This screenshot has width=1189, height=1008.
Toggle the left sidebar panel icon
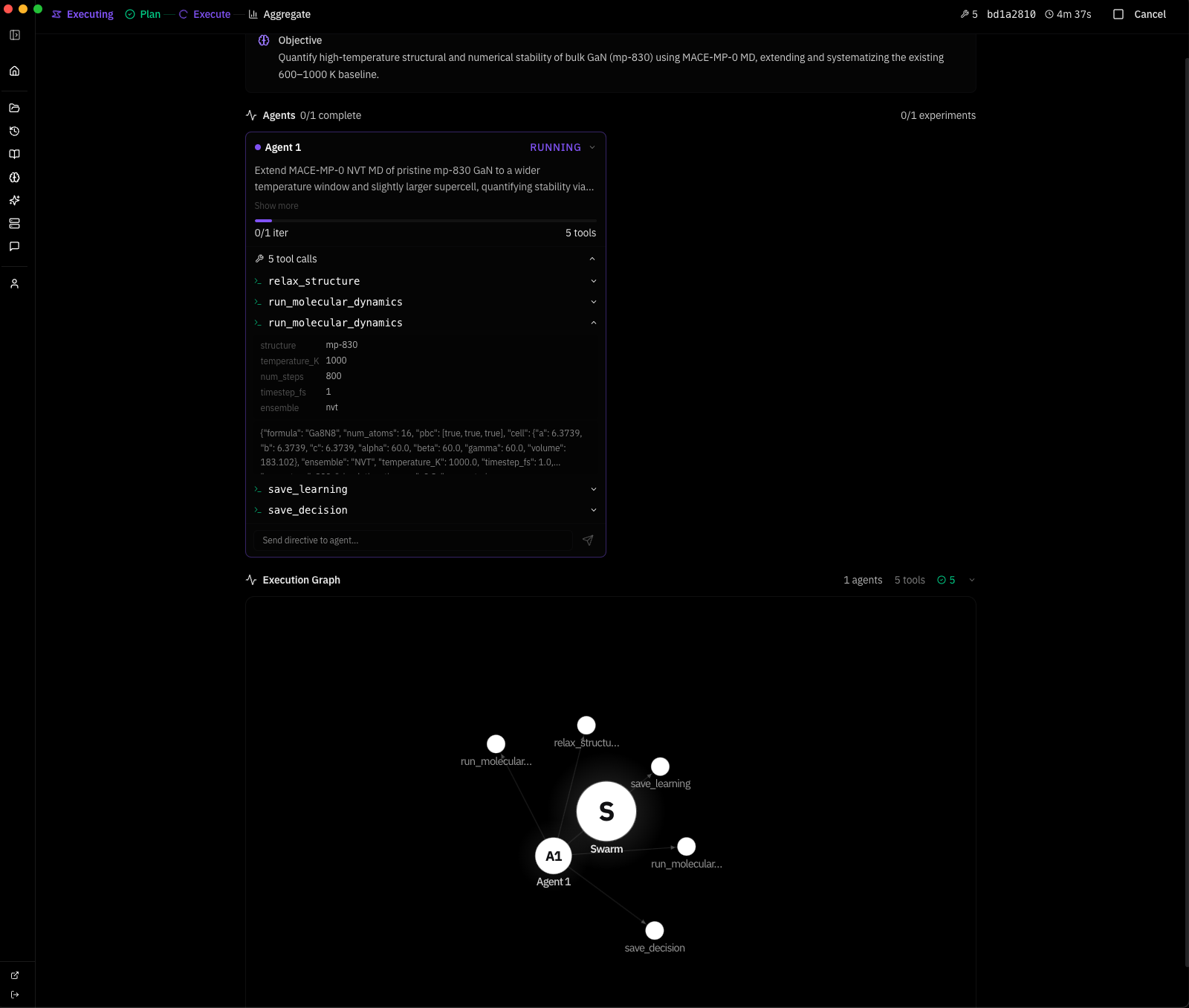point(14,35)
